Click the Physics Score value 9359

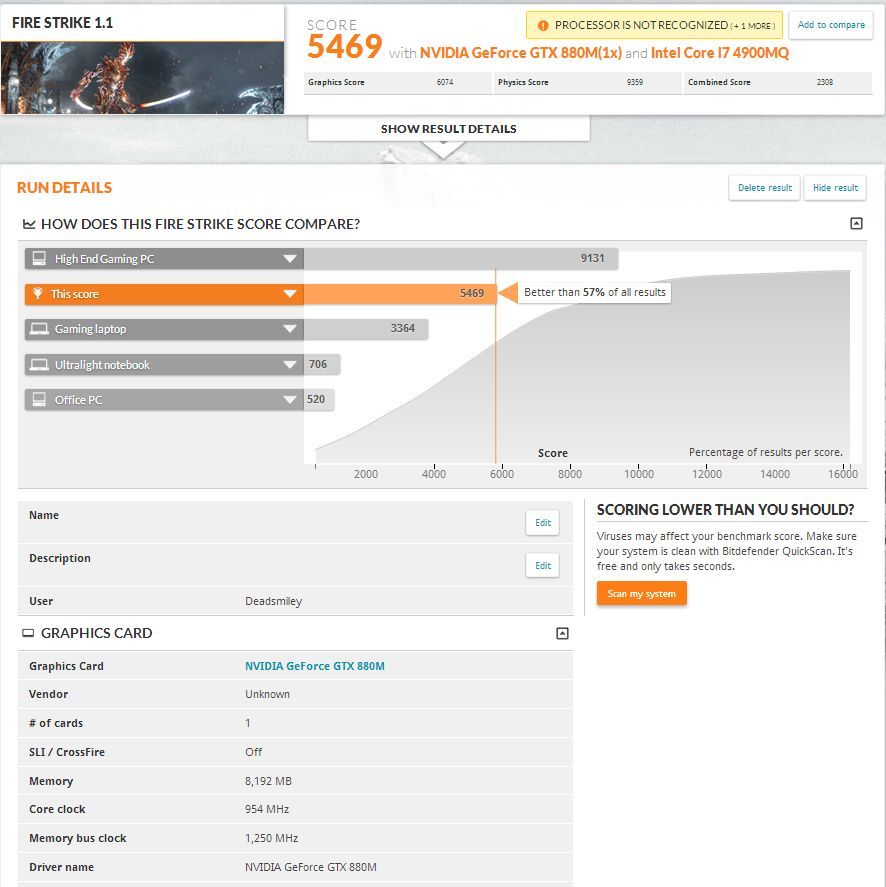635,82
